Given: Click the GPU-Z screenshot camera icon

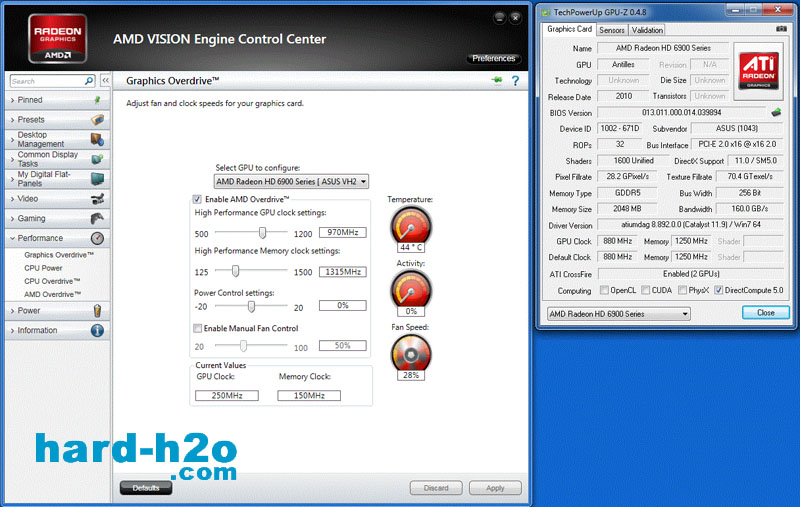Looking at the screenshot, I should tap(781, 29).
